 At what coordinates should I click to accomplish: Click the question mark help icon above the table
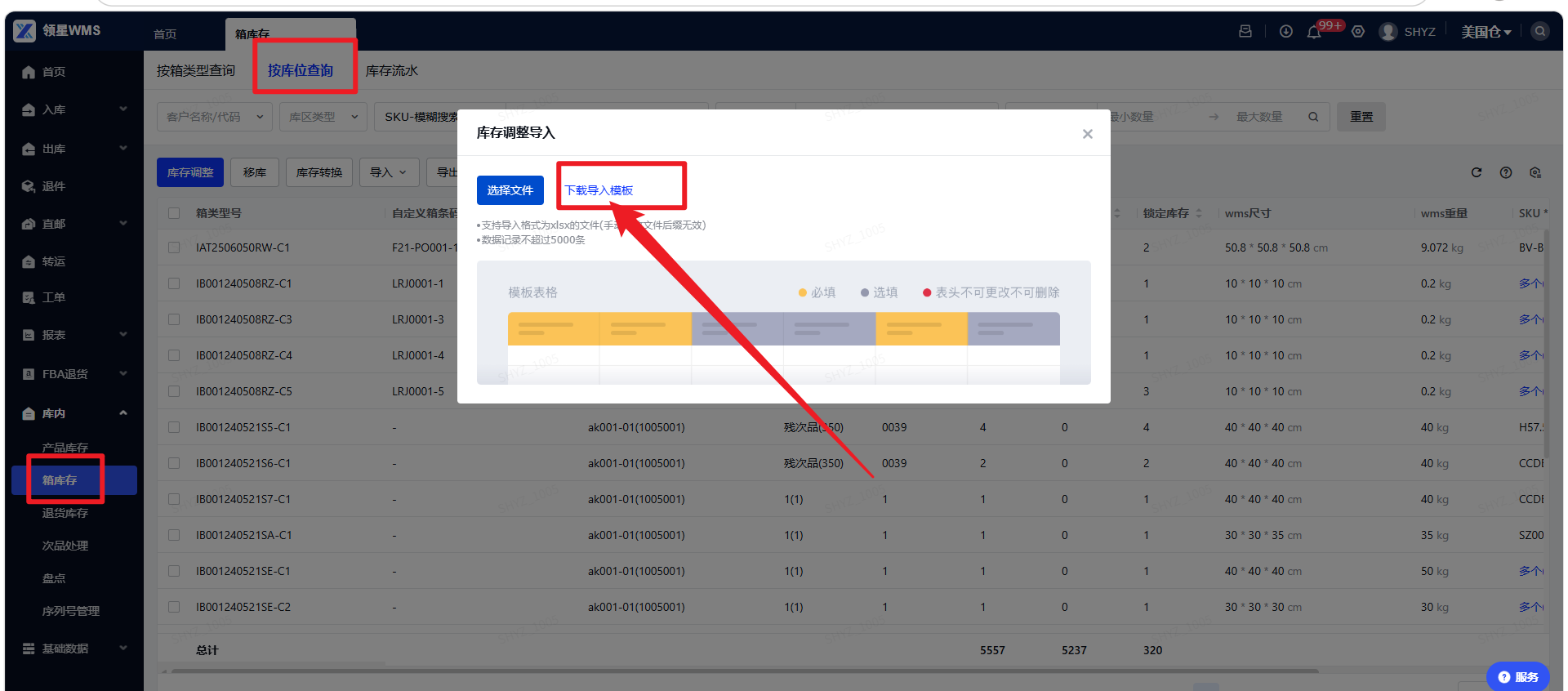click(x=1506, y=172)
